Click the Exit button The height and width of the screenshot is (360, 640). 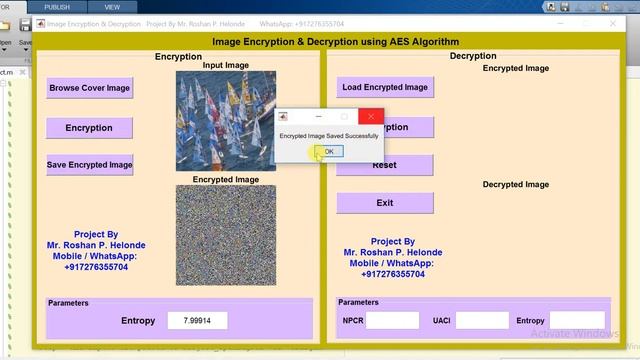[x=385, y=203]
